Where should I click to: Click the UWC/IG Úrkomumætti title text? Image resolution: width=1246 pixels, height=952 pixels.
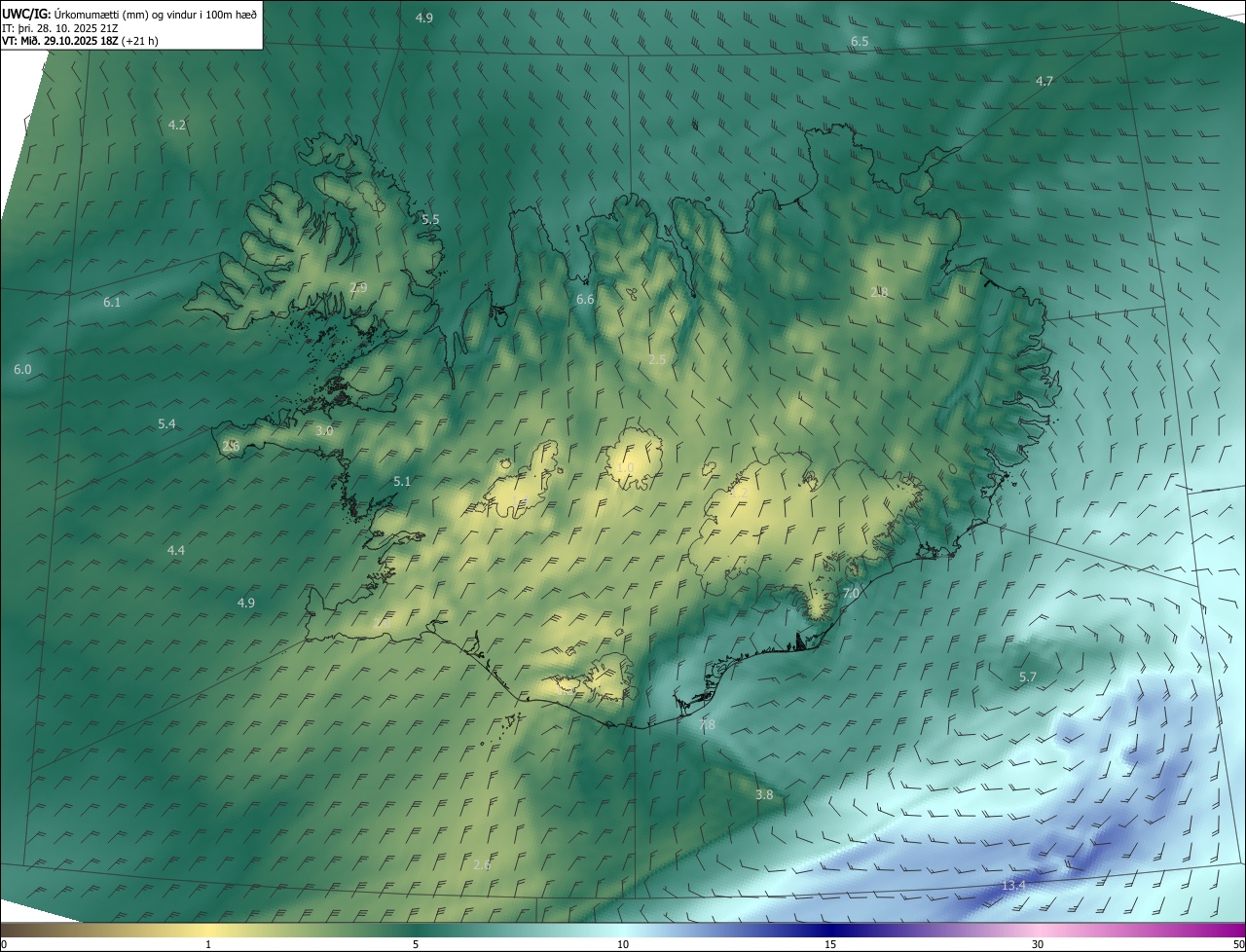pos(129,14)
